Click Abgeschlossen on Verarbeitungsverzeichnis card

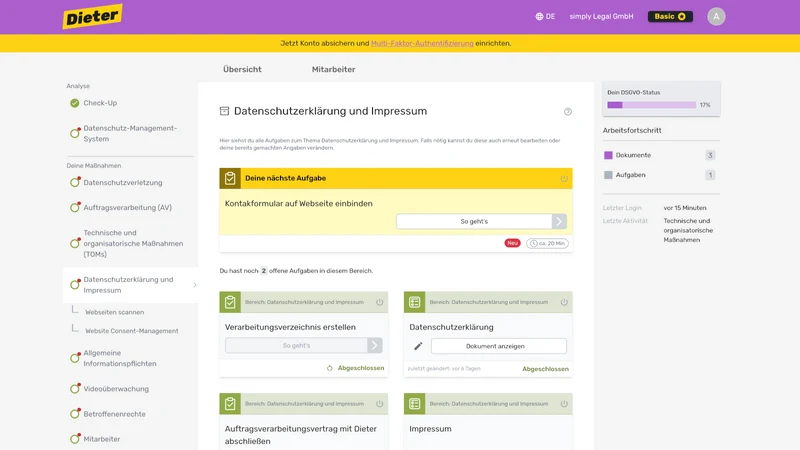click(361, 368)
